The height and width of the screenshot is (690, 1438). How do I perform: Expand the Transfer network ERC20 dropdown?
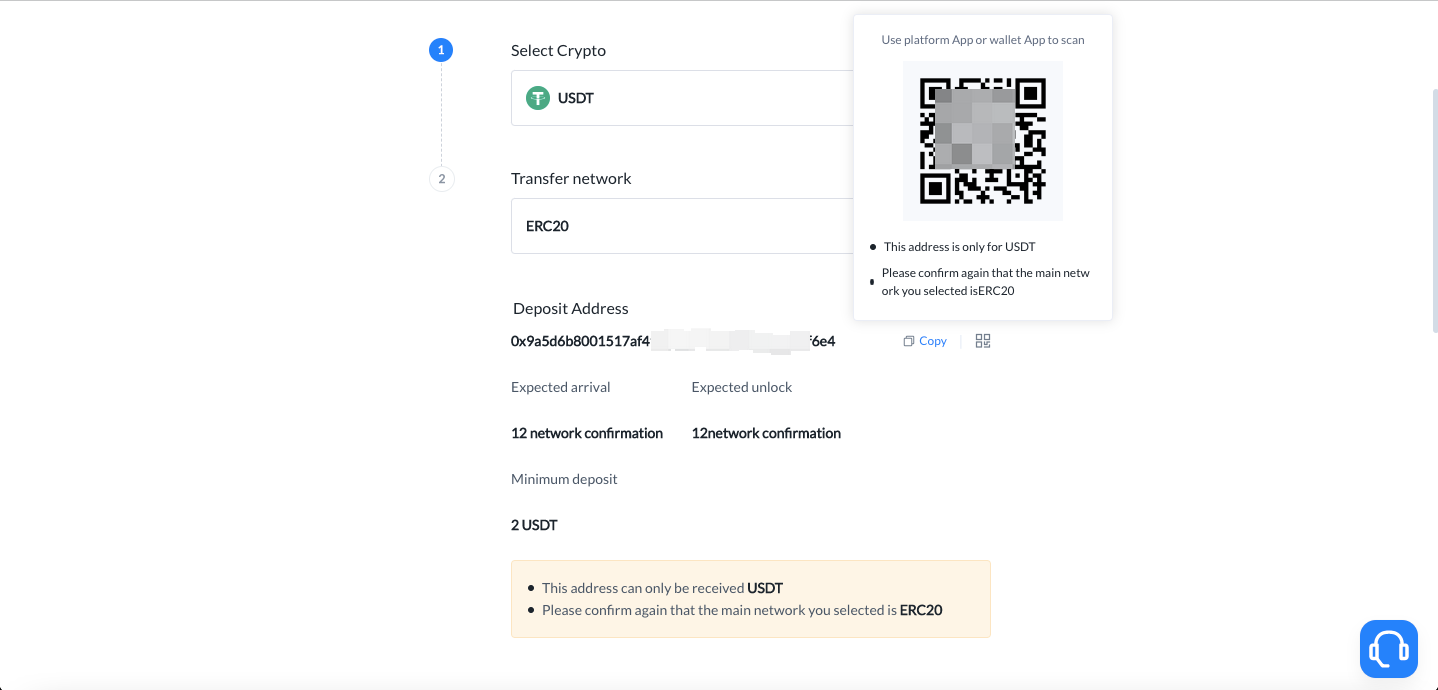click(x=682, y=226)
